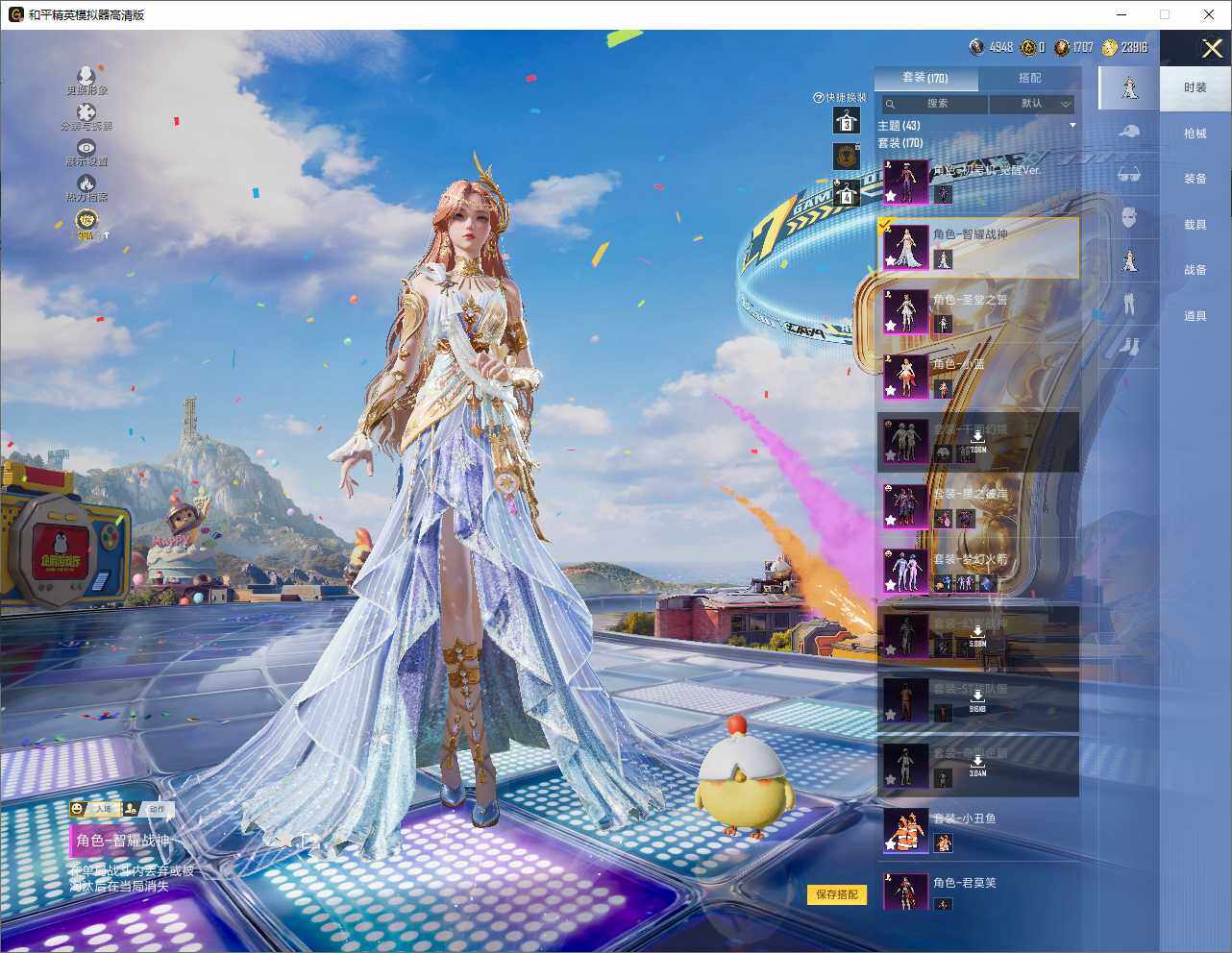Open the 战备 tab
The image size is (1232, 953).
coord(1195,270)
